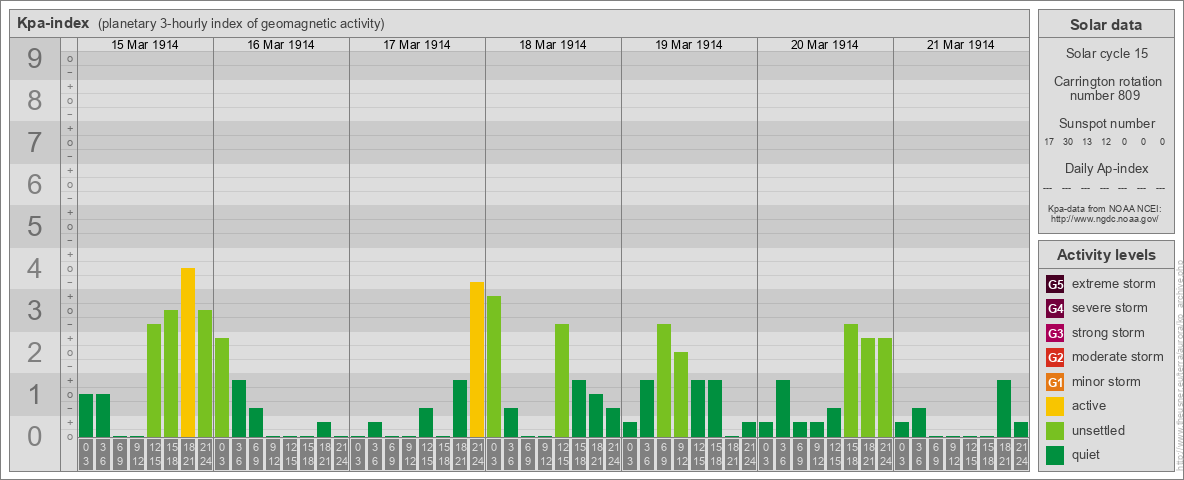The image size is (1184, 480).
Task: Click the light green 6-9 bar on 19 Mar
Action: point(664,380)
